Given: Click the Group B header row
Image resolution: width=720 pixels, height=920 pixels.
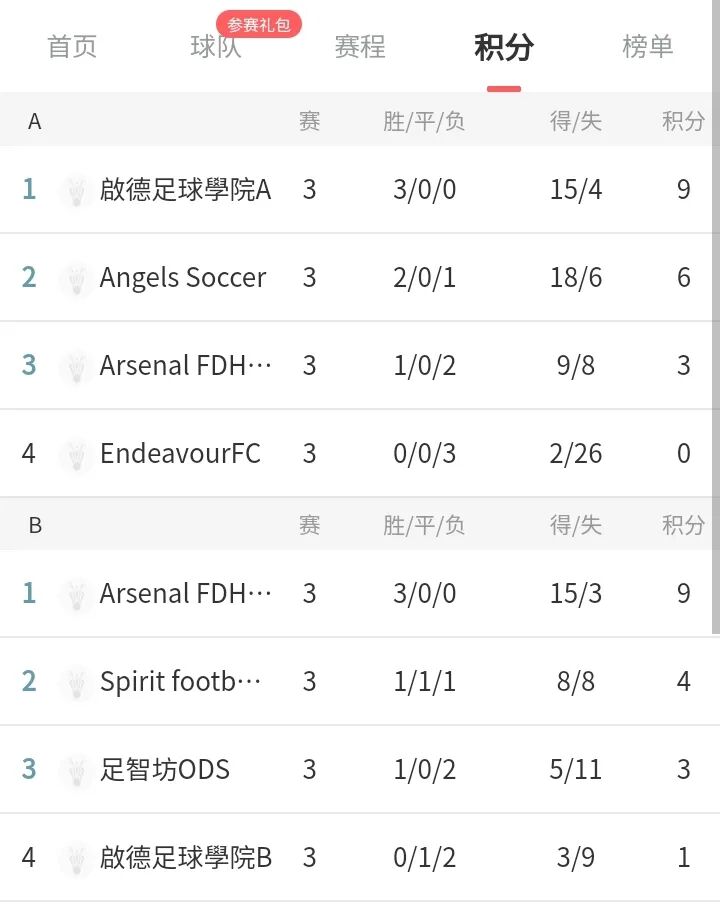Looking at the screenshot, I should [x=356, y=525].
